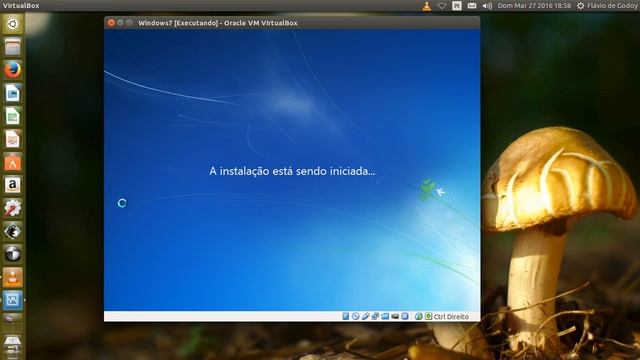
Task: Open VLC media player from launcher
Action: pyautogui.click(x=13, y=277)
